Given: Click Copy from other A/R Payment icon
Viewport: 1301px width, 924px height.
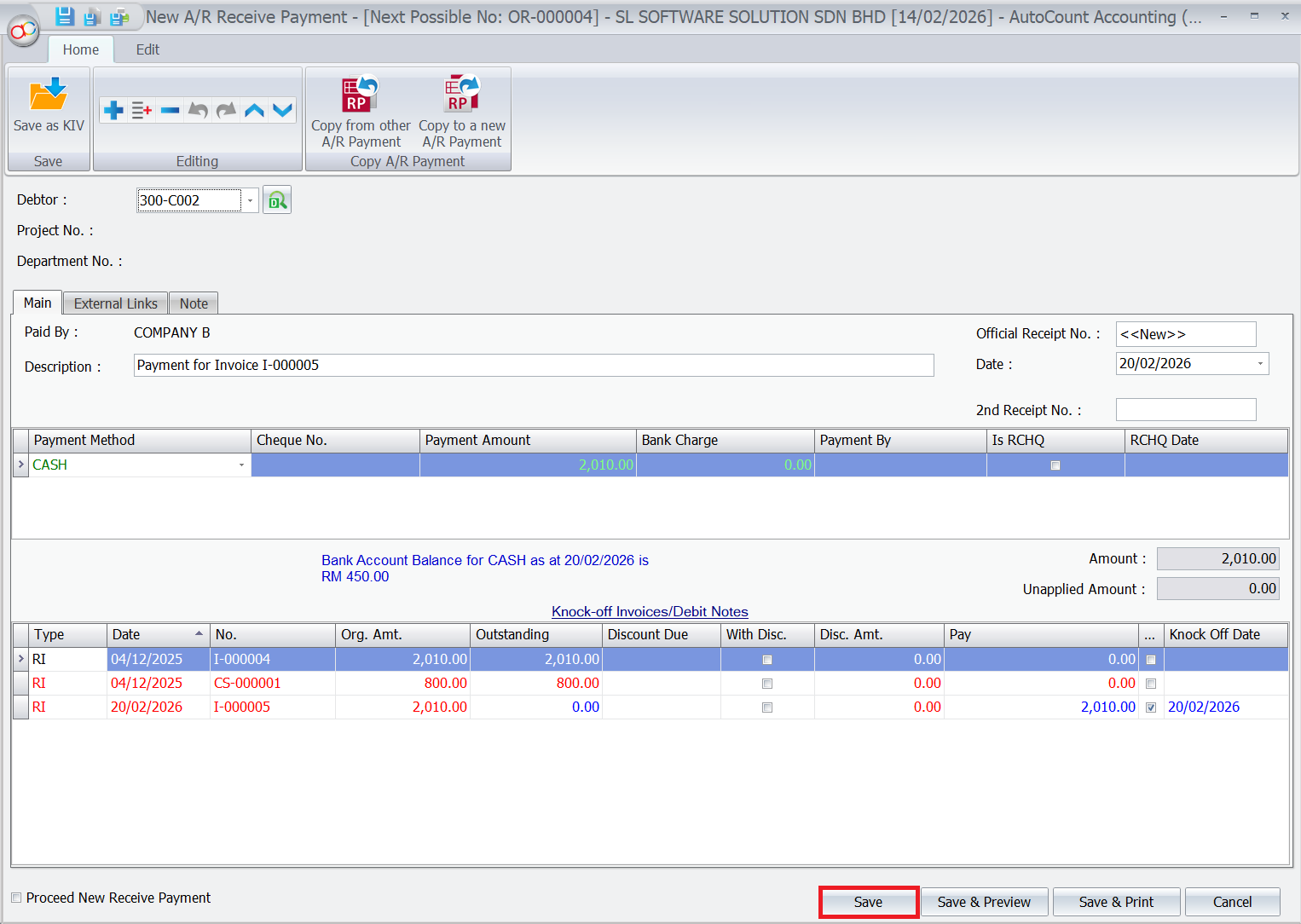Looking at the screenshot, I should (x=360, y=95).
